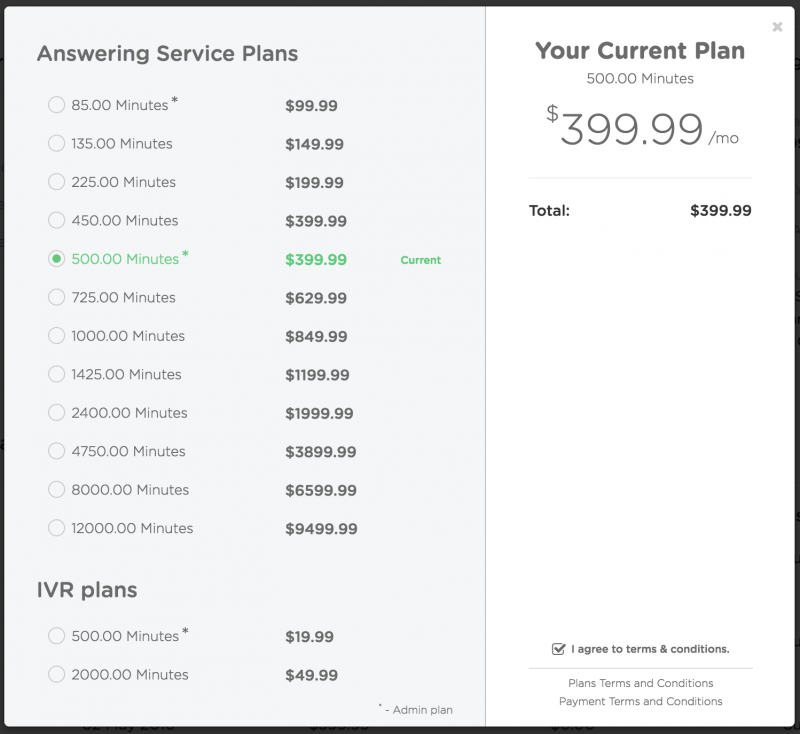Select the 4750.00 Minutes plan
Screen dimensions: 800x734
(57, 452)
